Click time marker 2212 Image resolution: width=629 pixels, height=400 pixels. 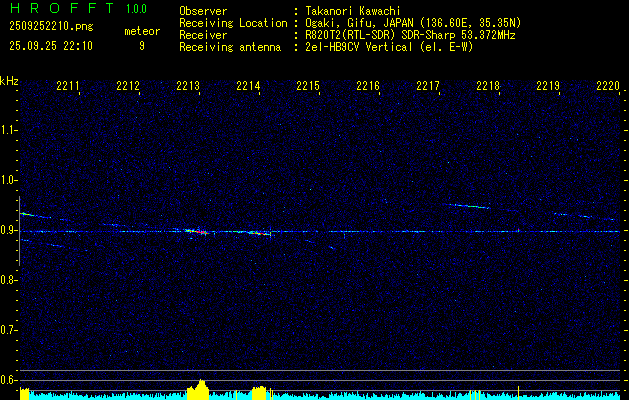pyautogui.click(x=128, y=86)
